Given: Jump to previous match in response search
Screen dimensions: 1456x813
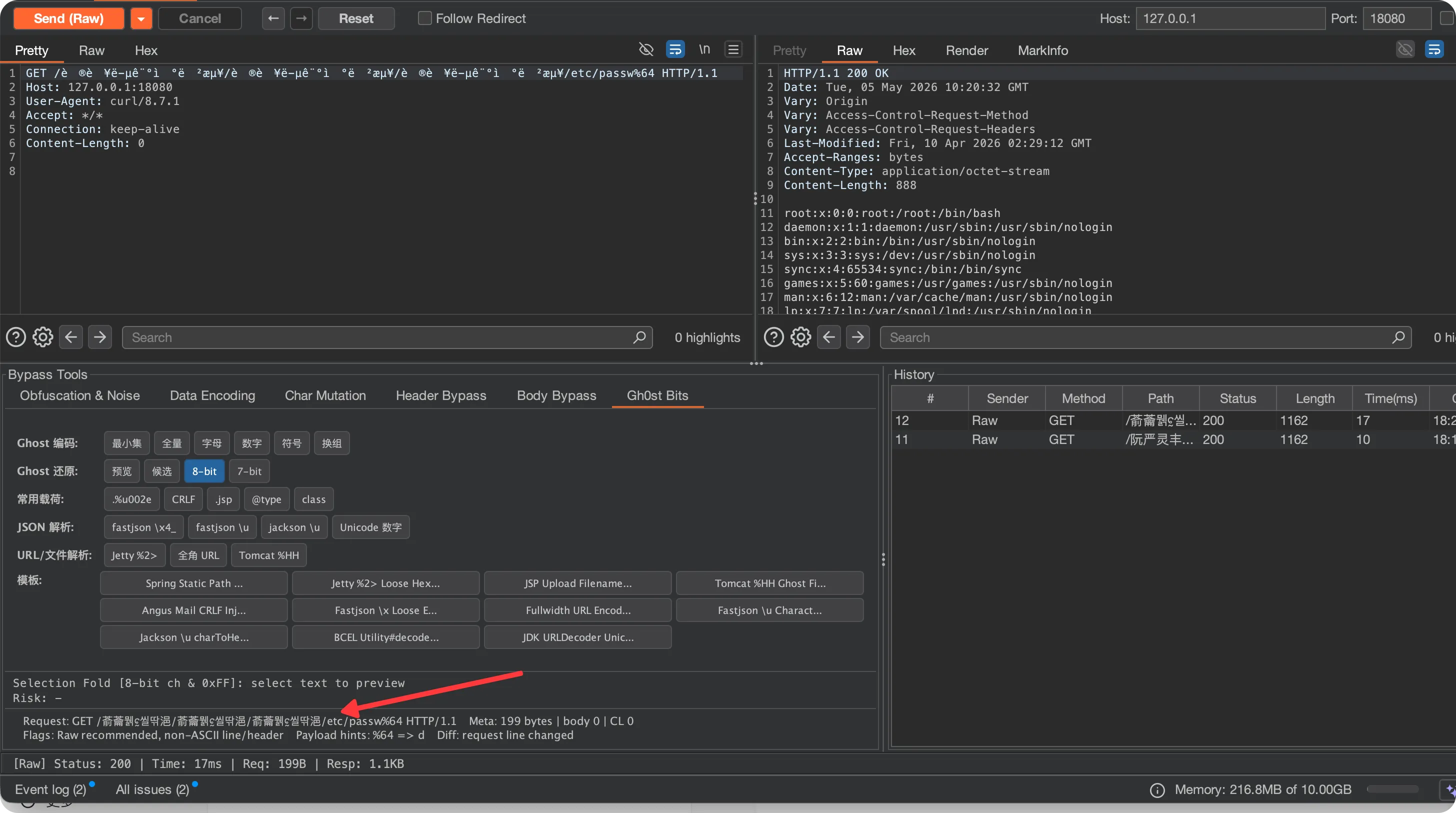Looking at the screenshot, I should coord(828,337).
